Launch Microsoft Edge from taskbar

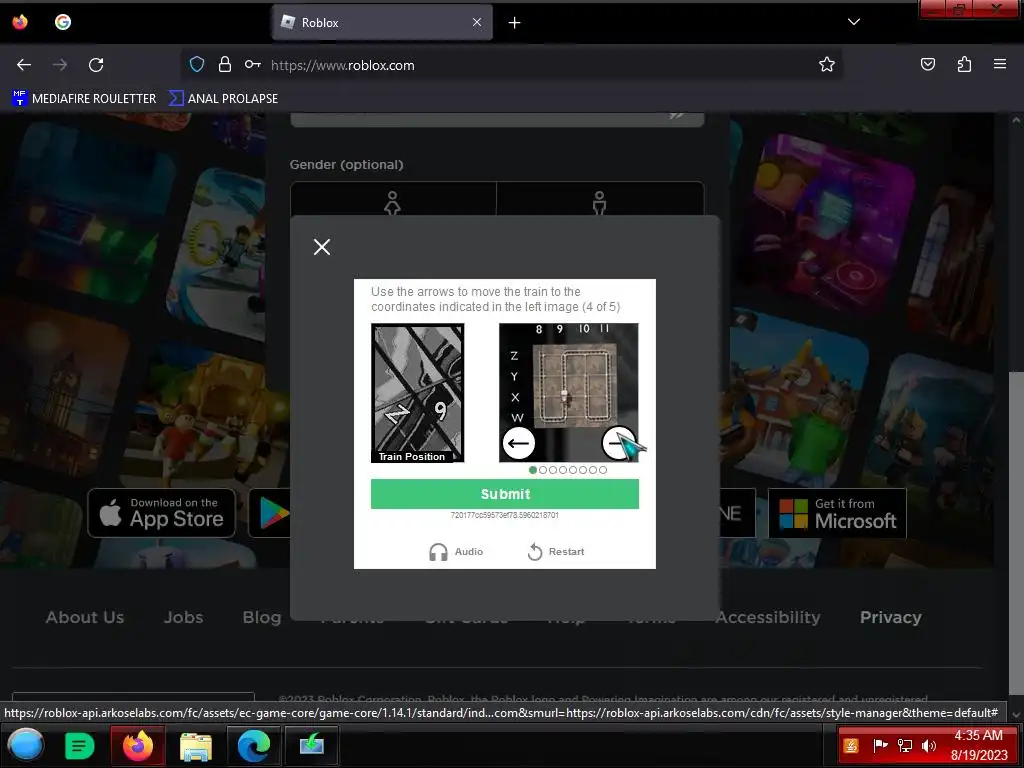(253, 745)
